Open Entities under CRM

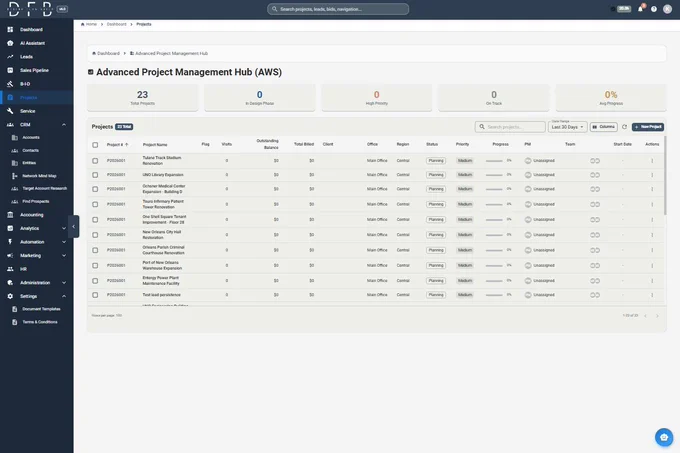point(36,163)
